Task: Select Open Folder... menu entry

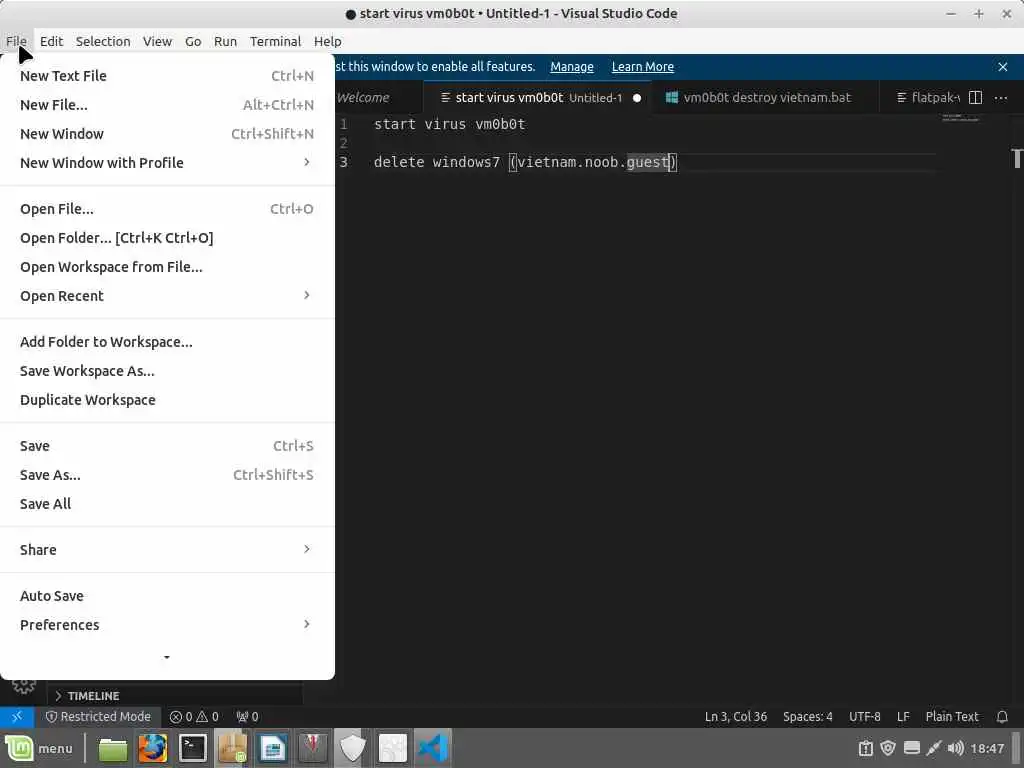Action: (x=167, y=238)
